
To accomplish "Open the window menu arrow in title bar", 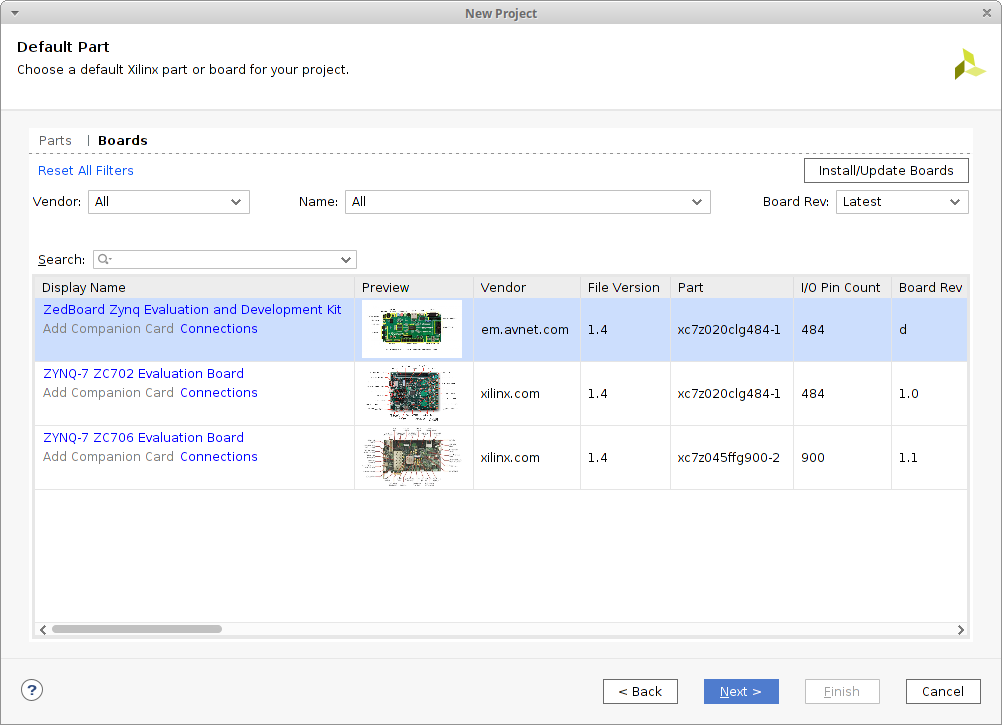I will pyautogui.click(x=14, y=13).
